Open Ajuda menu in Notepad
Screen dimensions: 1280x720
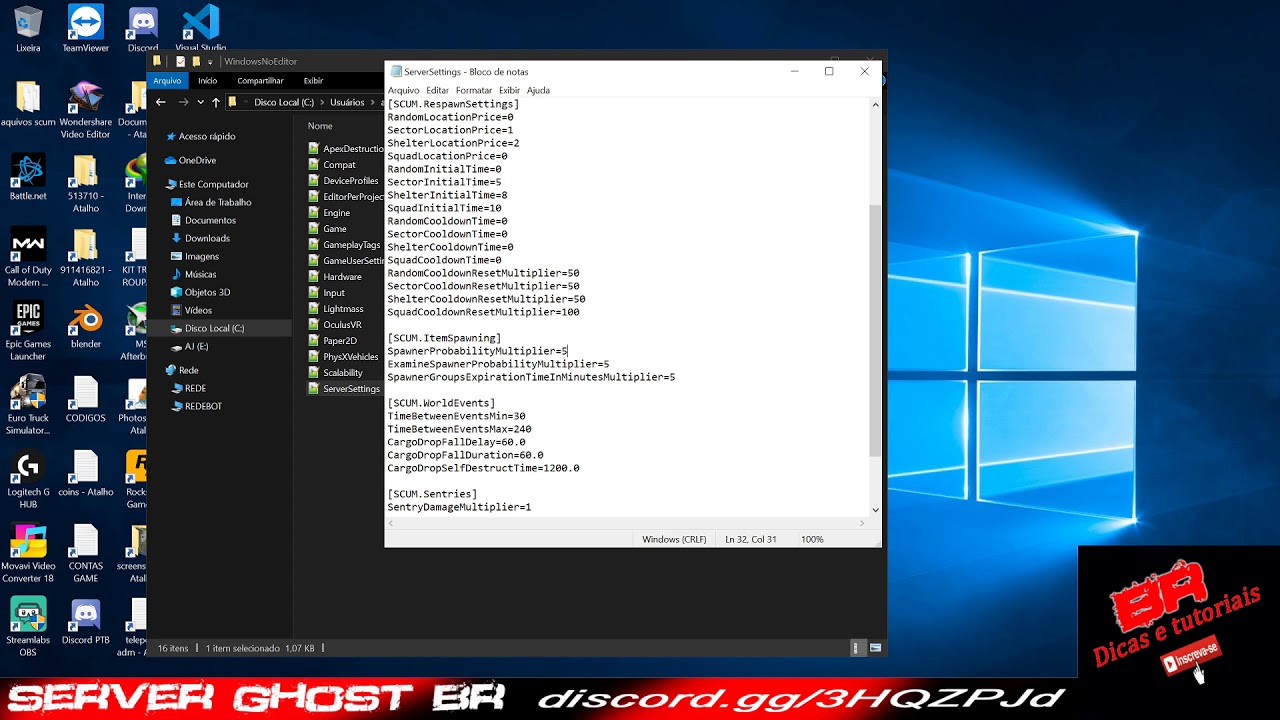(538, 90)
